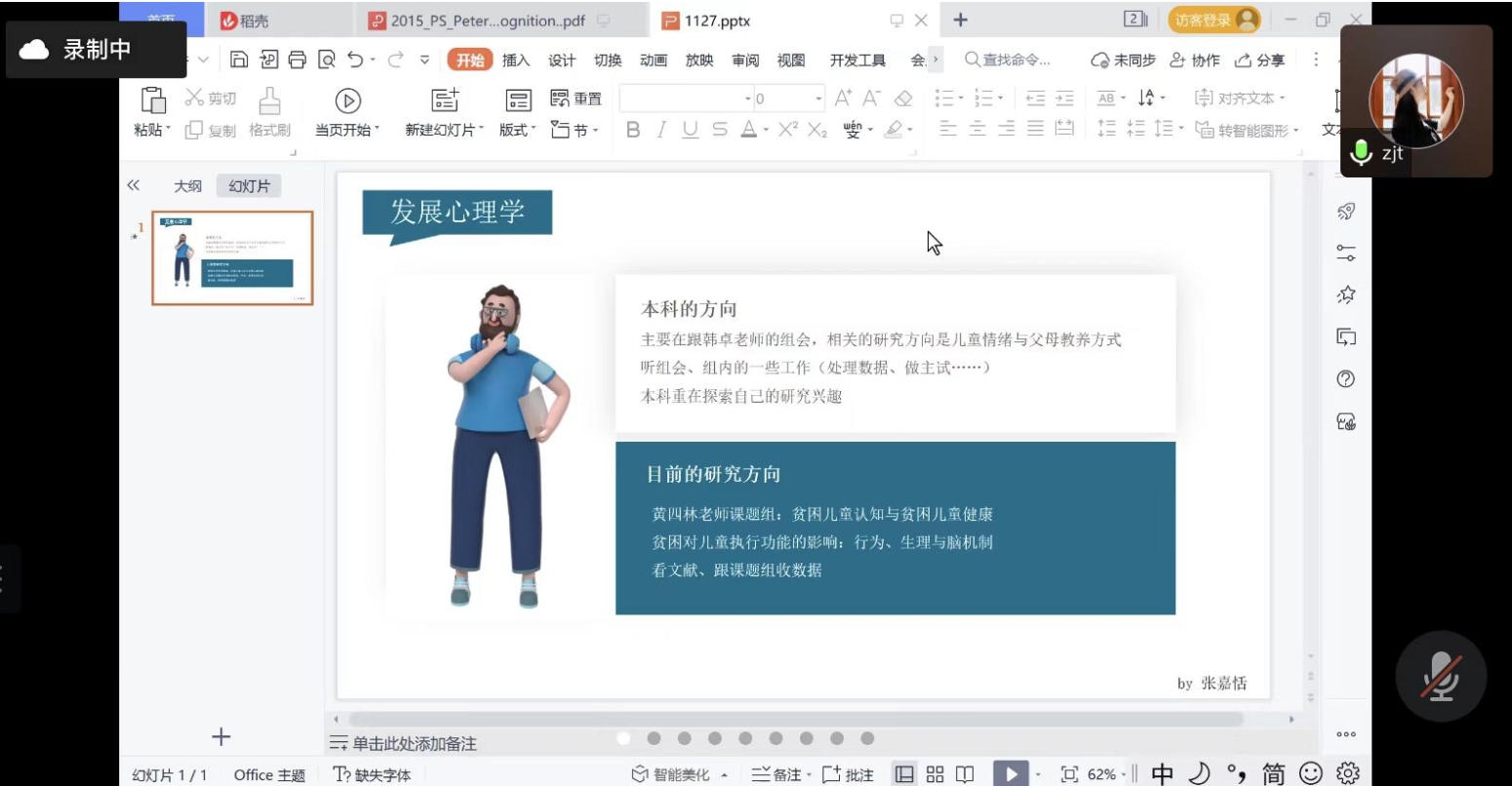Switch to the 插入 ribbon tab
Screen dimensions: 1512x786
click(515, 60)
